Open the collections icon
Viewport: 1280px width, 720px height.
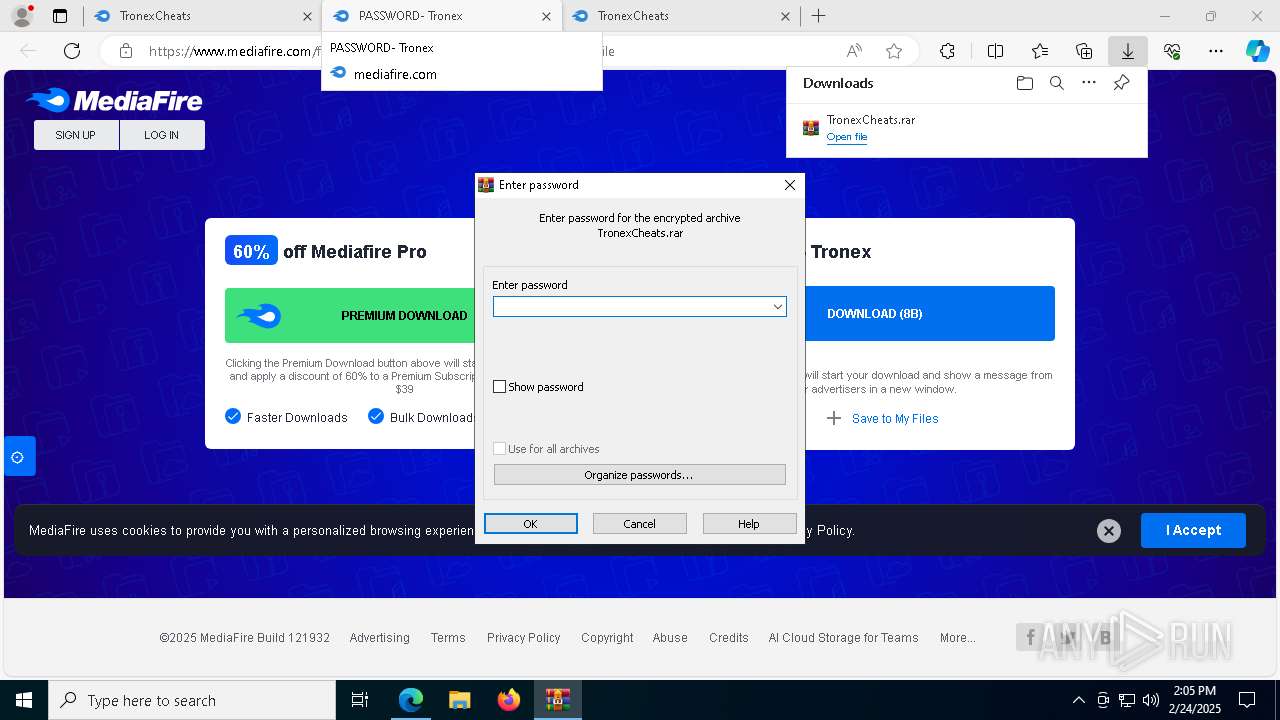click(x=1084, y=51)
